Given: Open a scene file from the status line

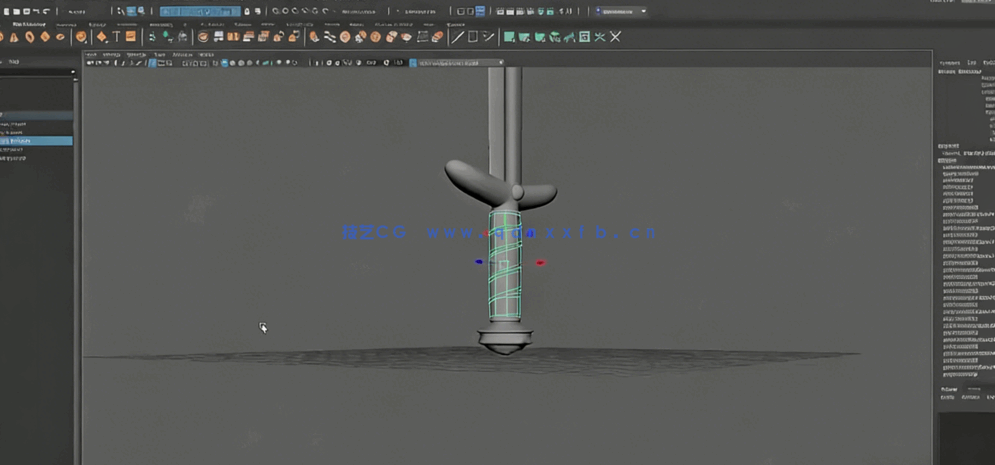Looking at the screenshot, I should [x=16, y=11].
